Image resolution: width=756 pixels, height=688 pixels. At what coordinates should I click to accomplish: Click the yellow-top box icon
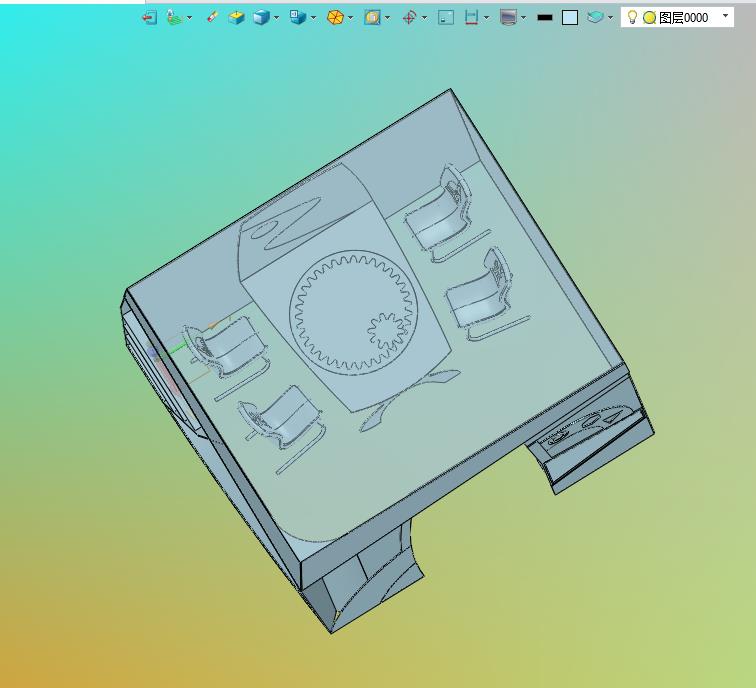pos(236,18)
